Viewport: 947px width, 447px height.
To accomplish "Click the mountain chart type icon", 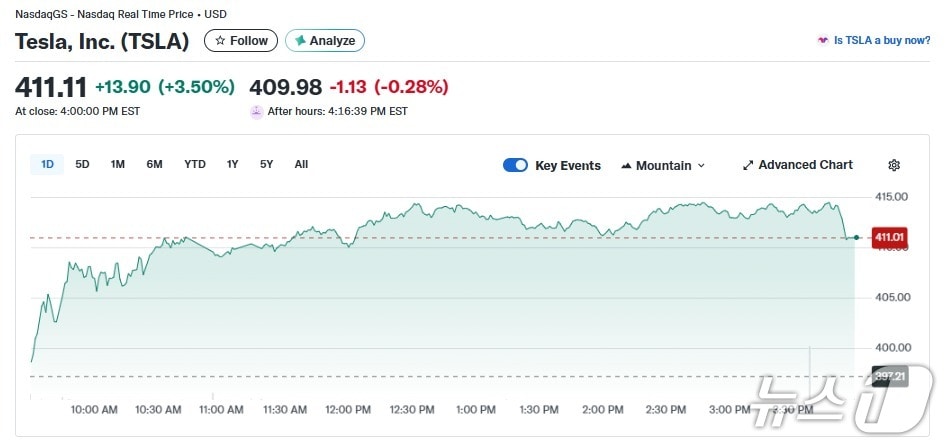I will [626, 166].
